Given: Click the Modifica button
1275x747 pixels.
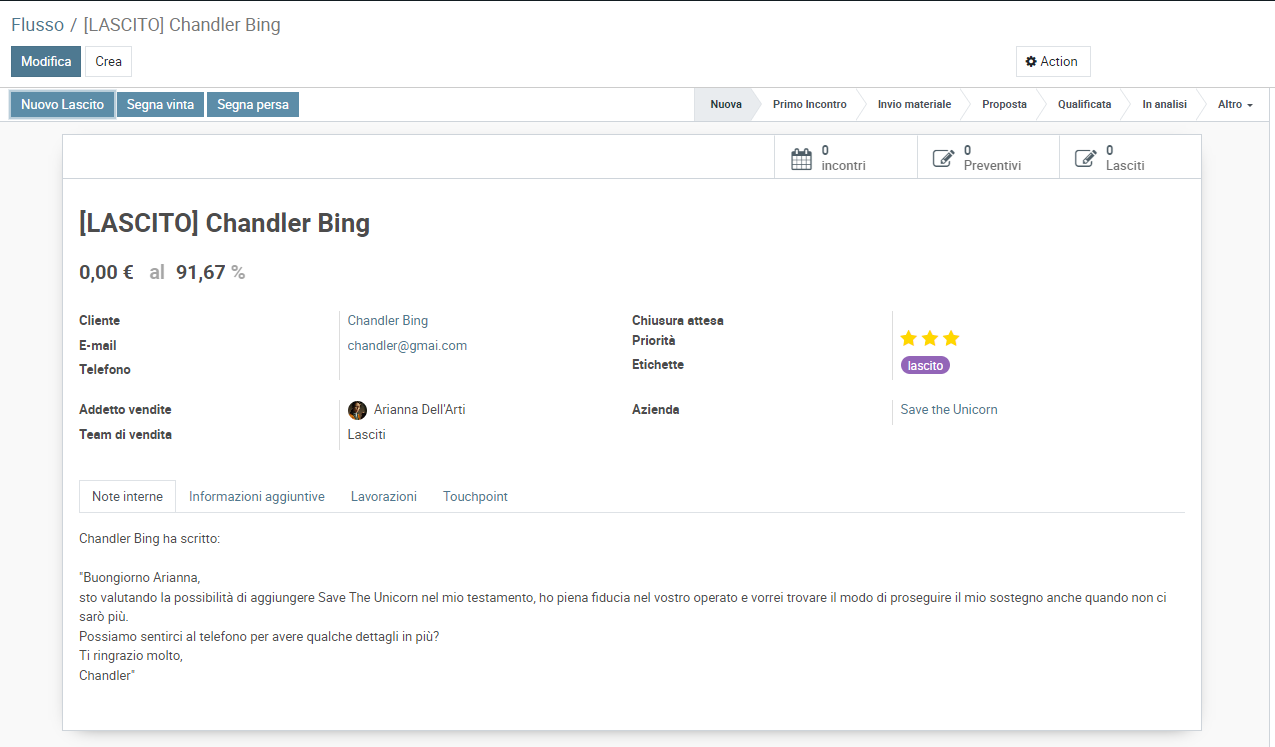Looking at the screenshot, I should point(46,62).
